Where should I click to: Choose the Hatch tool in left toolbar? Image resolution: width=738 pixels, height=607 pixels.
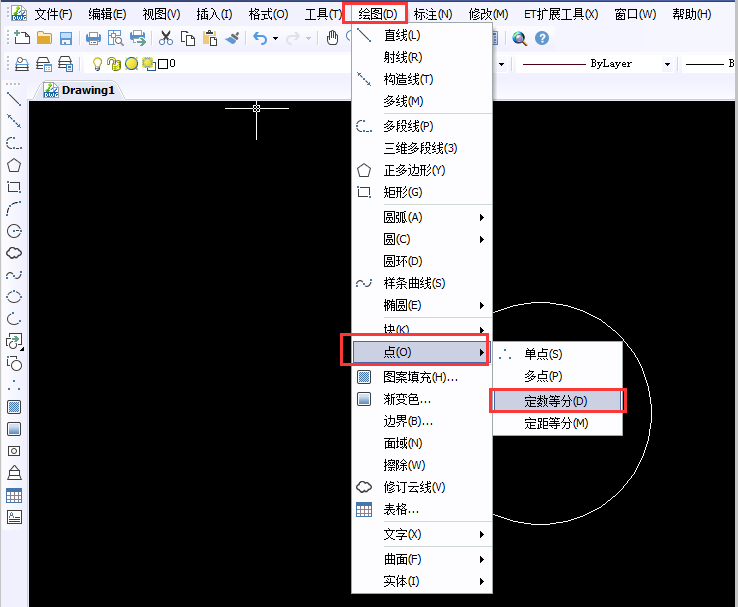click(14, 407)
